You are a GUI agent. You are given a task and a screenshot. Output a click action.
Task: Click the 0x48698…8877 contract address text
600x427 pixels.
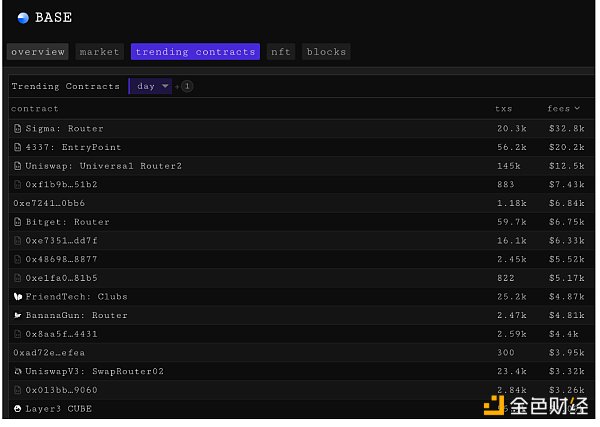coord(61,259)
